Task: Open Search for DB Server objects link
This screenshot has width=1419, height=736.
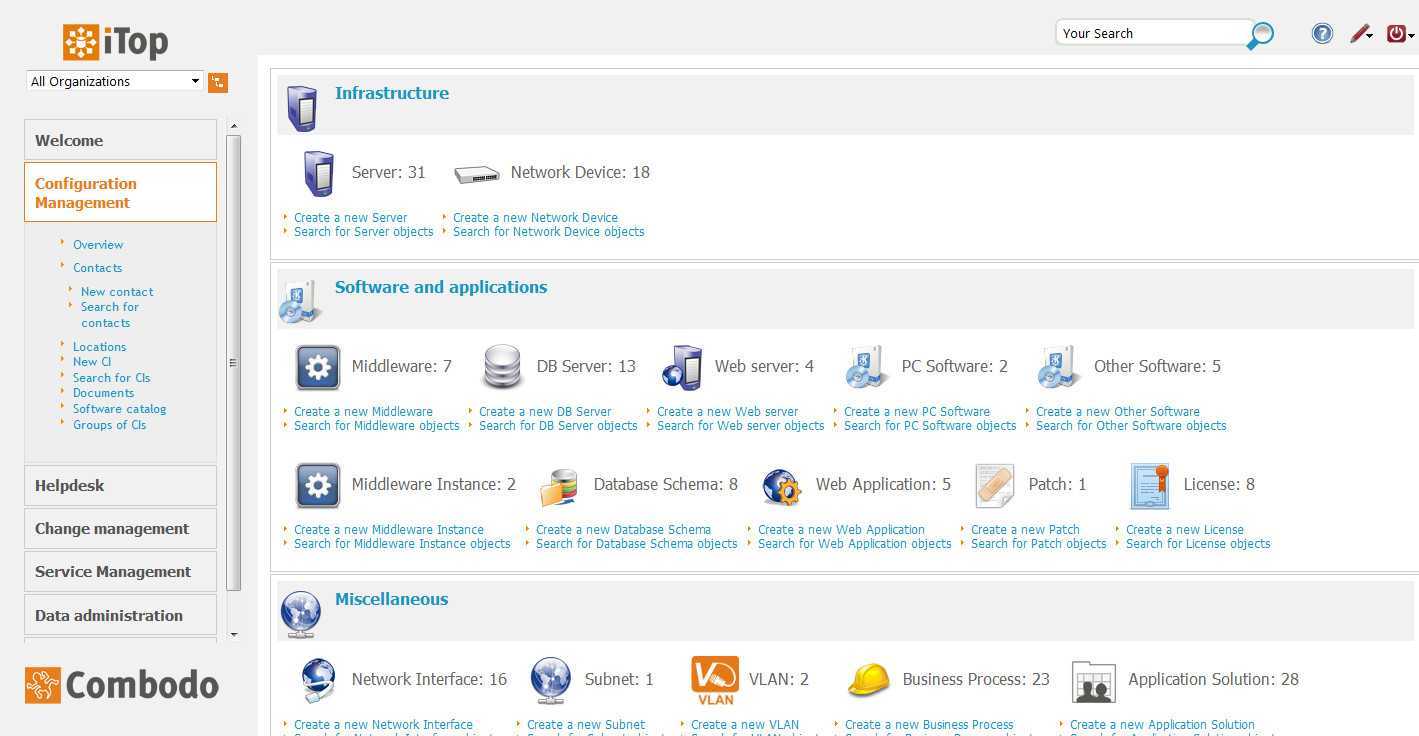Action: [x=558, y=426]
